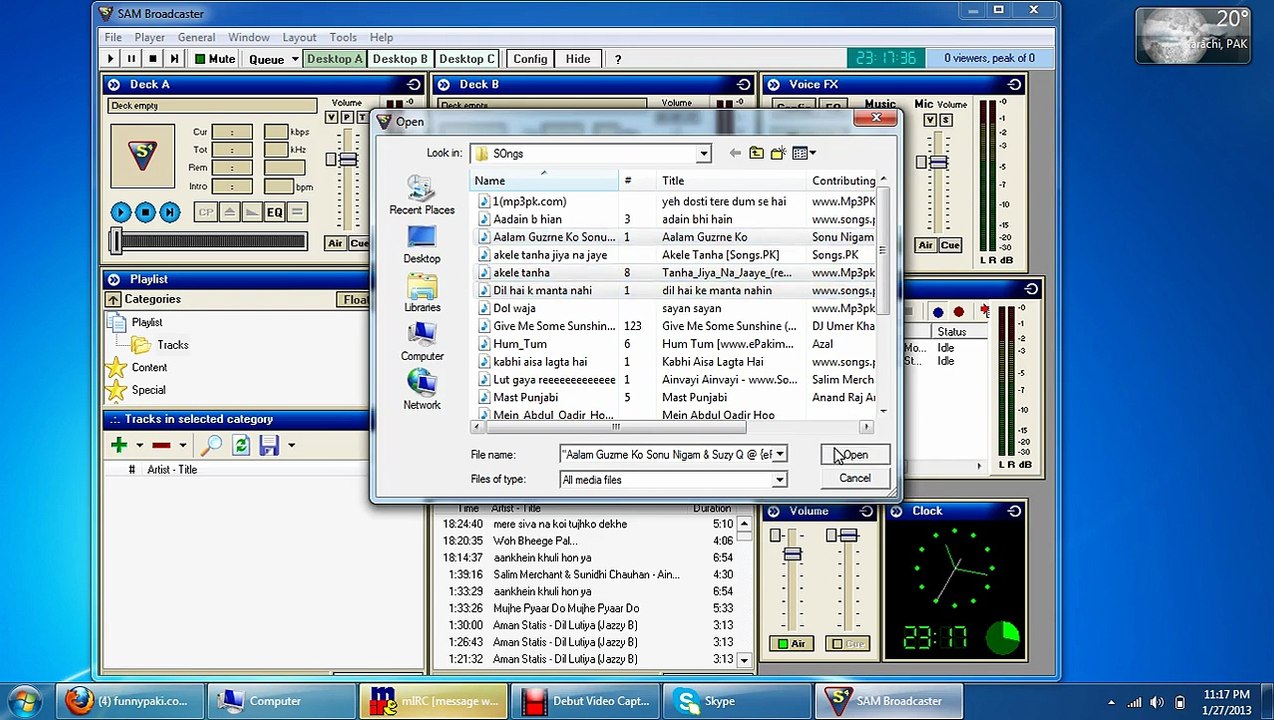Click the Deck A stop button
The width and height of the screenshot is (1274, 720).
point(145,212)
